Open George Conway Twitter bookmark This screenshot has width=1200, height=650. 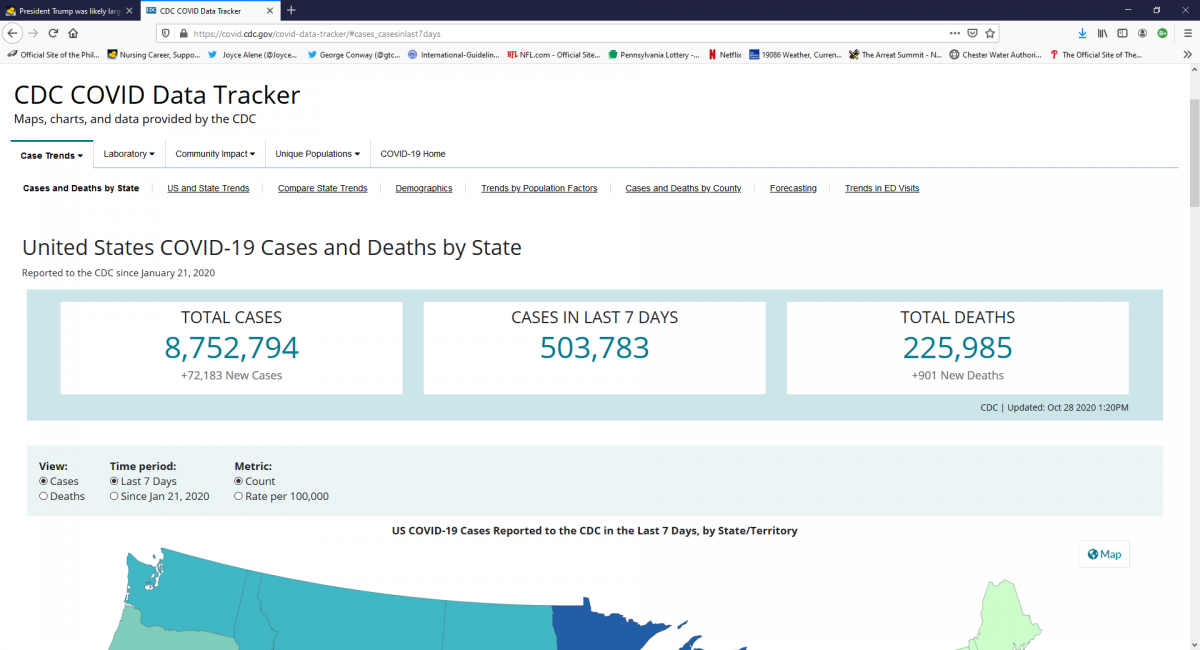[354, 55]
